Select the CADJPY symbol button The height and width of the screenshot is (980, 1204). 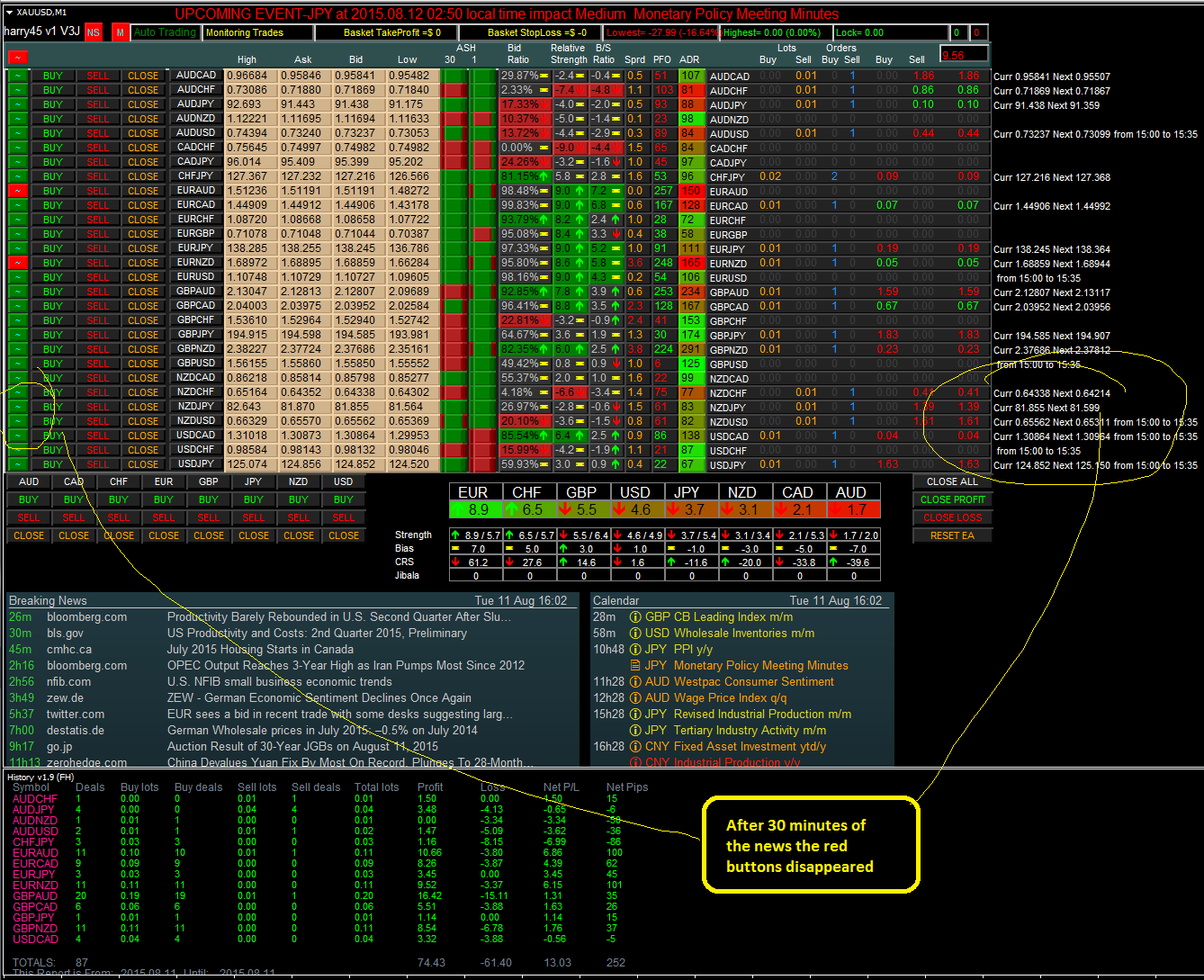[x=196, y=162]
